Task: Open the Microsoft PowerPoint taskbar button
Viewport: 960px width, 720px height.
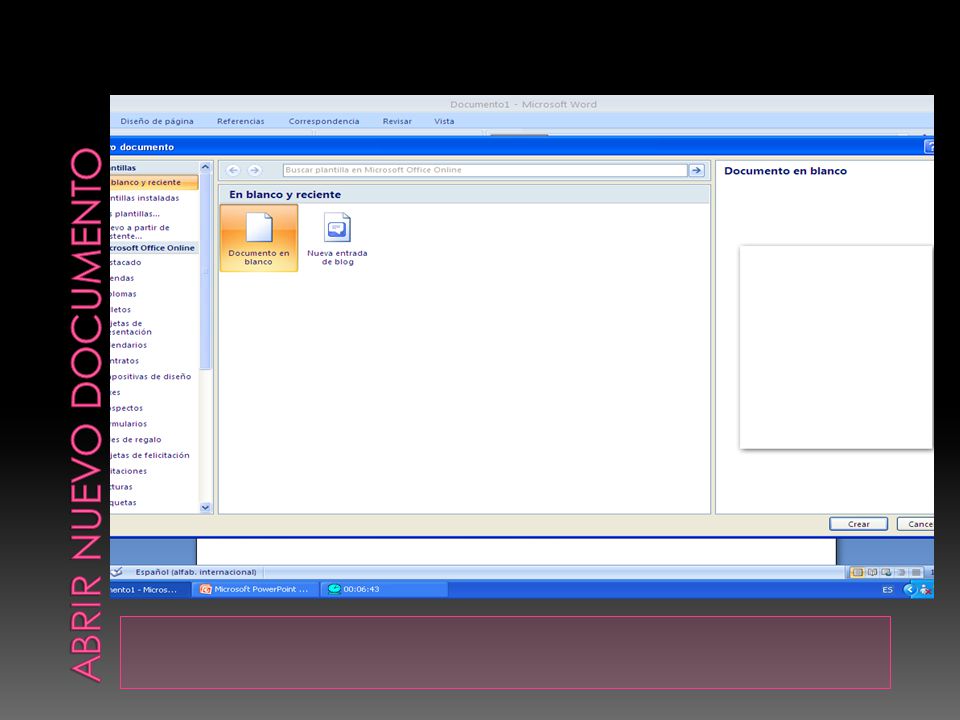Action: click(255, 589)
